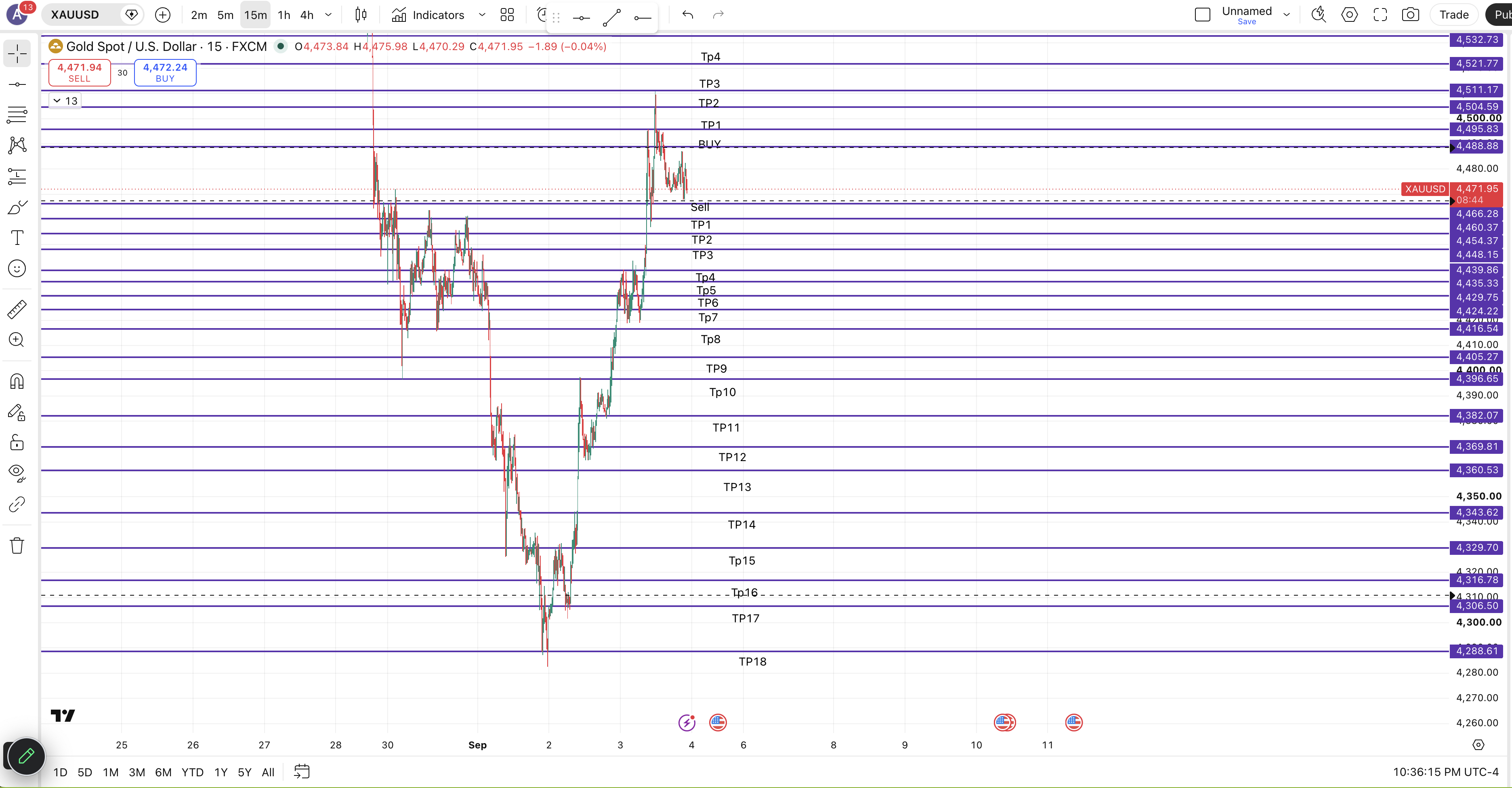Collapse the 13 objects legend expander

click(x=65, y=100)
